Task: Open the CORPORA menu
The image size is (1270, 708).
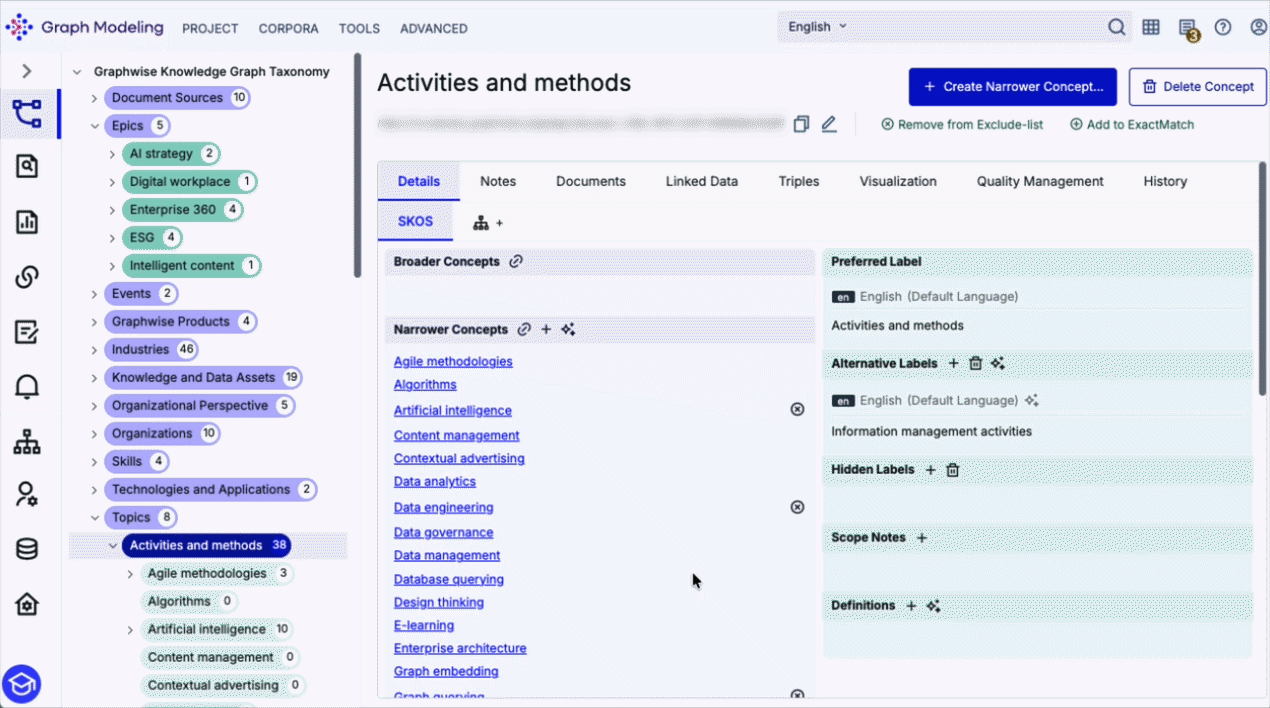Action: (288, 28)
